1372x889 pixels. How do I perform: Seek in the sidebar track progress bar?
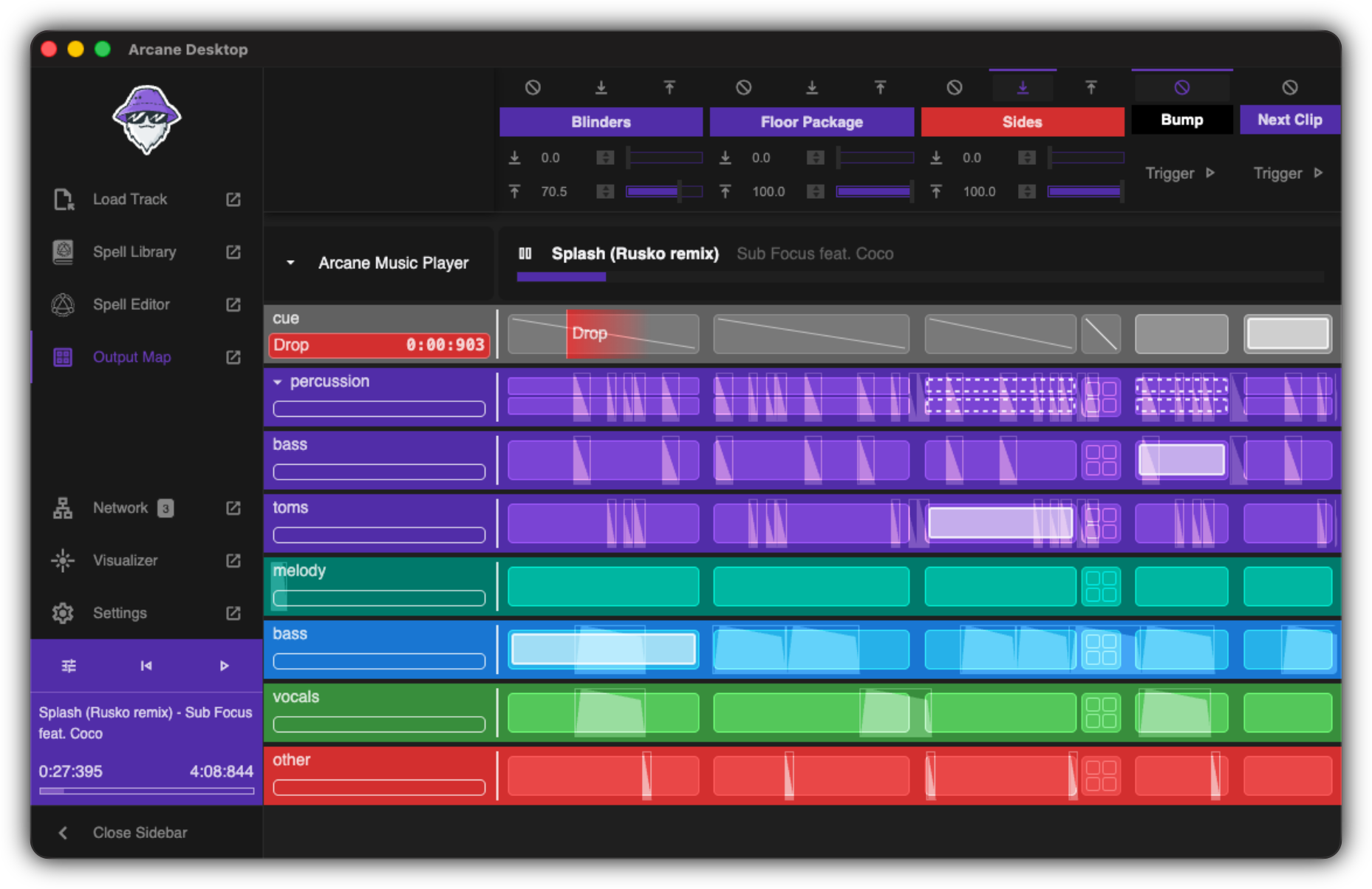tap(146, 791)
